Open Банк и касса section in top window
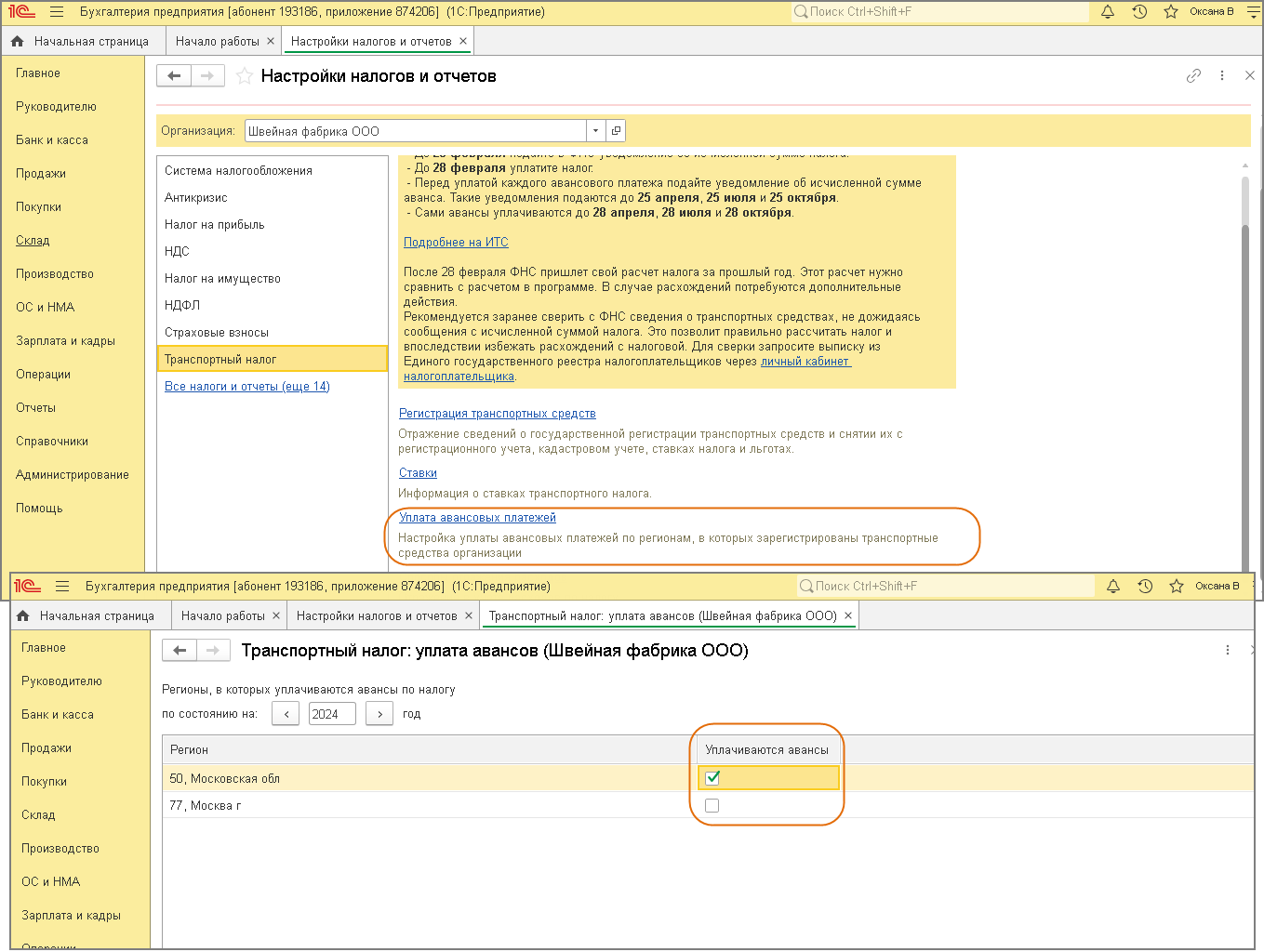The height and width of the screenshot is (952, 1264). (x=52, y=140)
